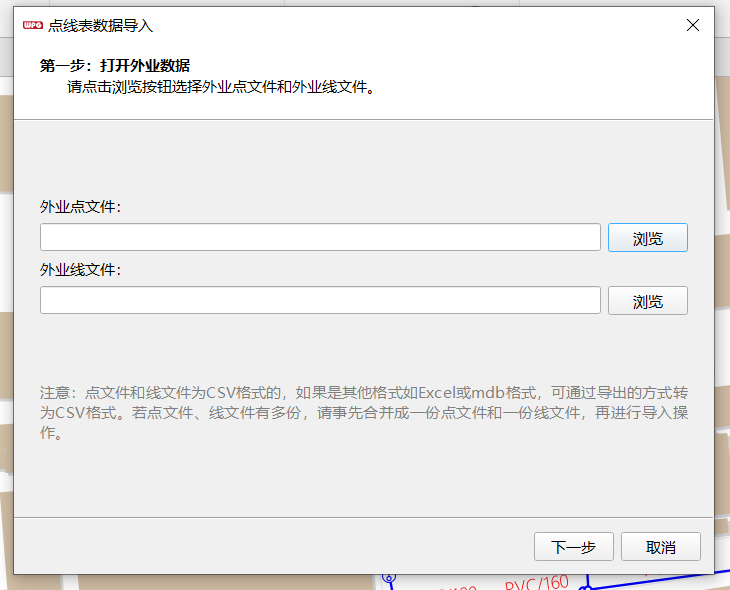Screen dimensions: 730x590
Task: Click the 点线表数据导入 window title text
Action: click(100, 26)
